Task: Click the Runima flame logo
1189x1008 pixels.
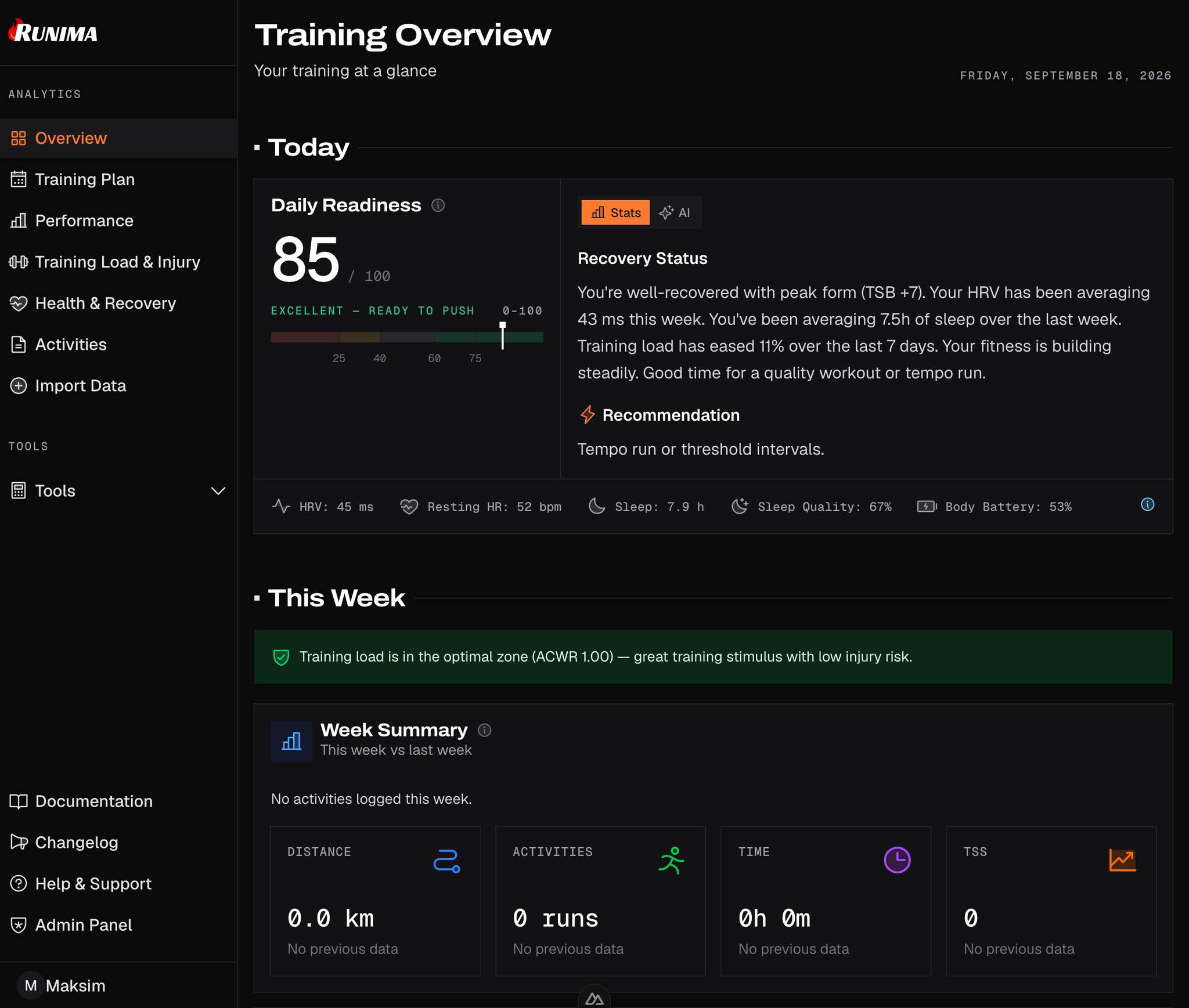Action: (53, 31)
